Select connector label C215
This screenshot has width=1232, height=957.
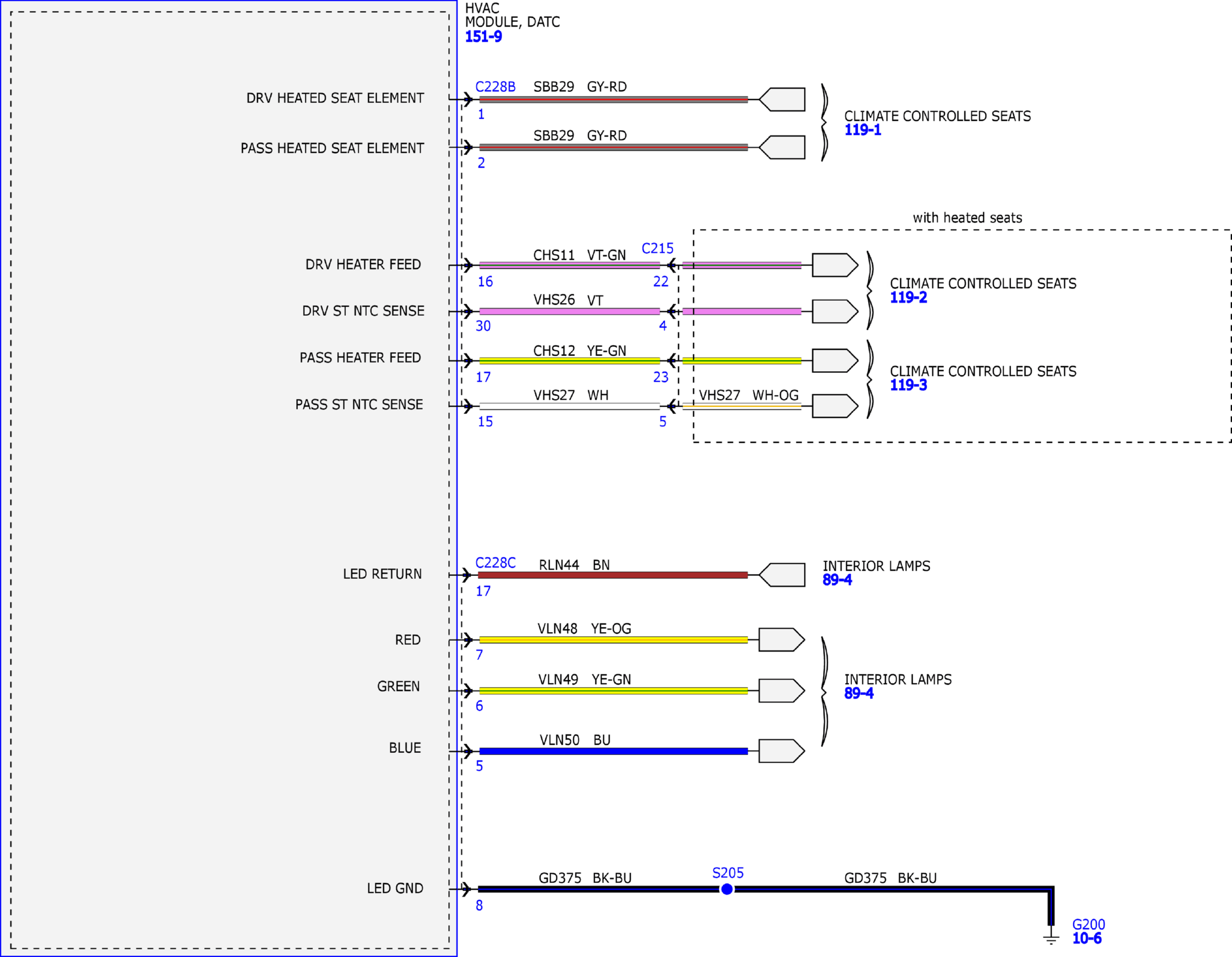658,249
